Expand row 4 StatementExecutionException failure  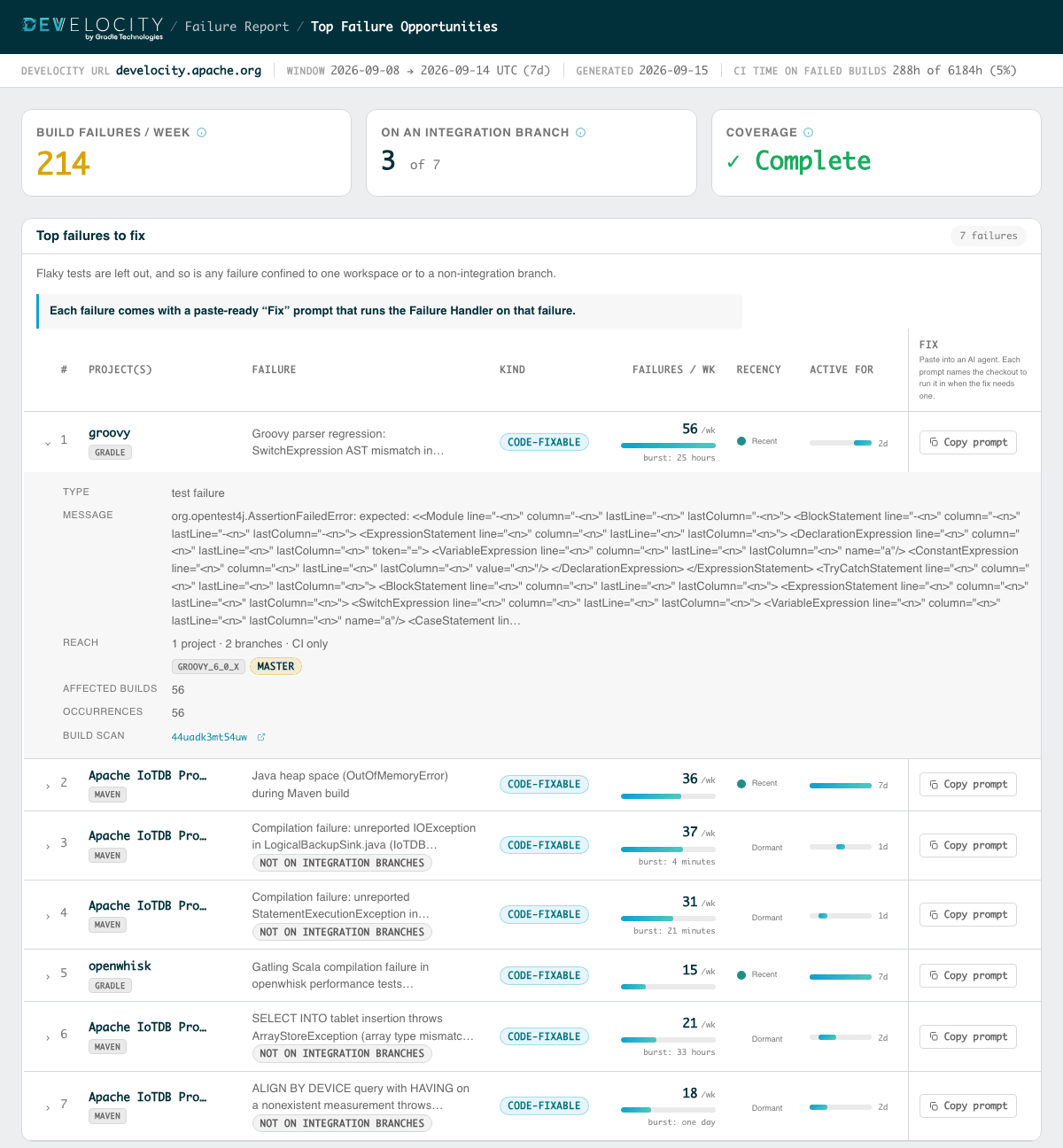[x=48, y=915]
